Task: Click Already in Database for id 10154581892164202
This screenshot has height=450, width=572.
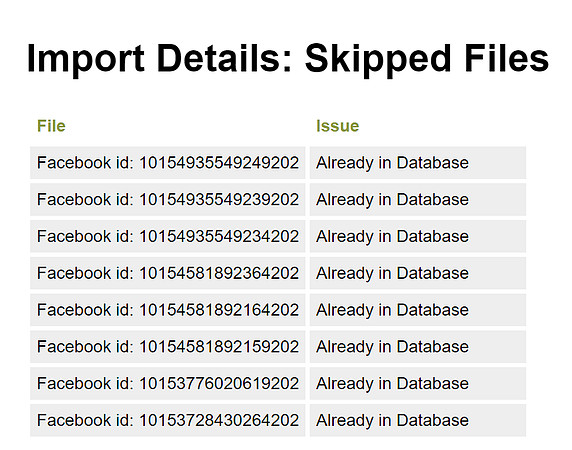Action: [x=418, y=310]
